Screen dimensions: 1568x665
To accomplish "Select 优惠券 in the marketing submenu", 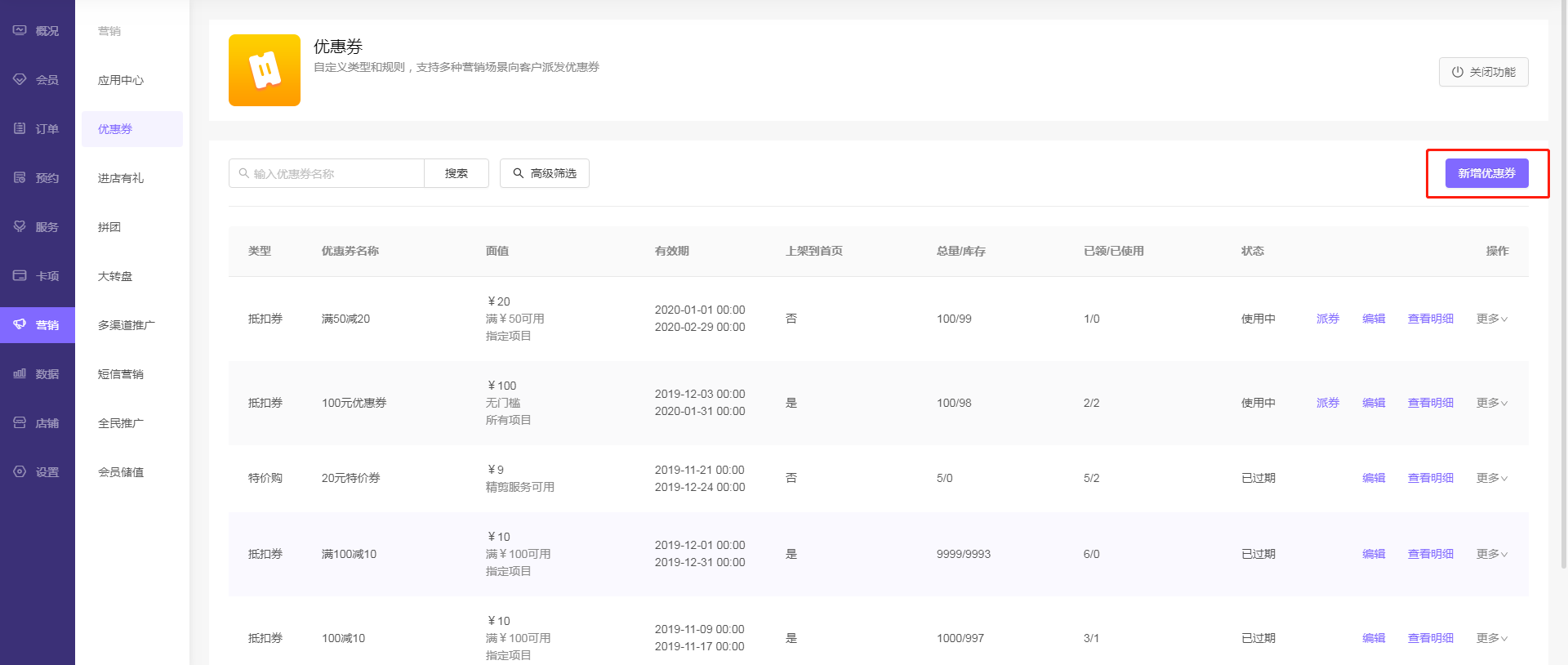I will point(132,129).
